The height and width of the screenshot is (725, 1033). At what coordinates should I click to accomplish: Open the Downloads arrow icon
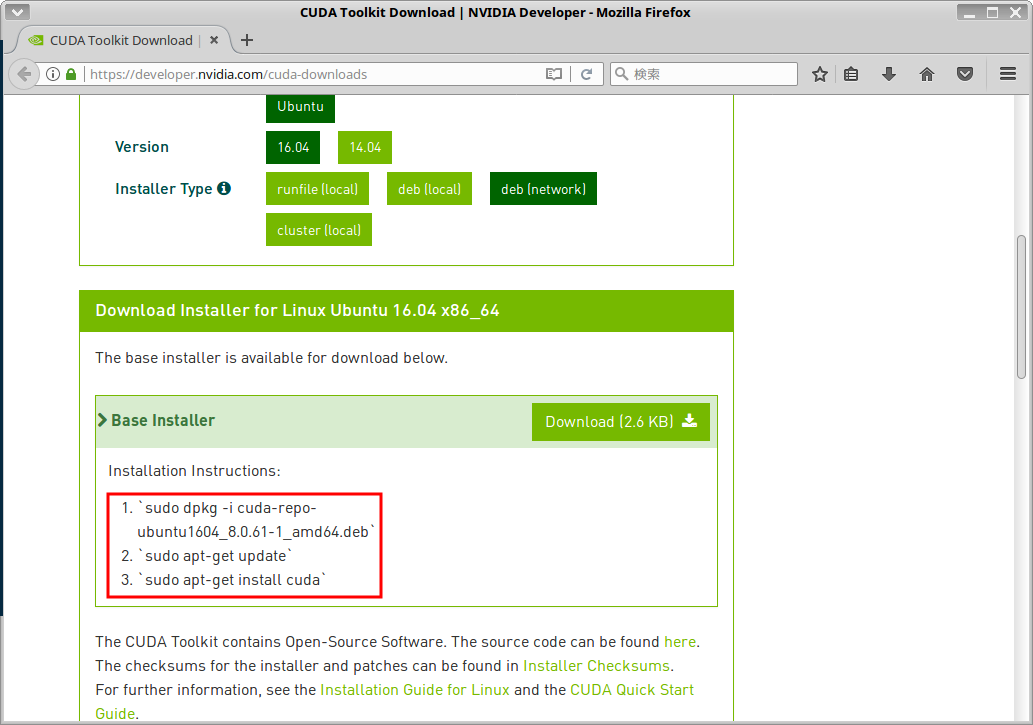(888, 74)
